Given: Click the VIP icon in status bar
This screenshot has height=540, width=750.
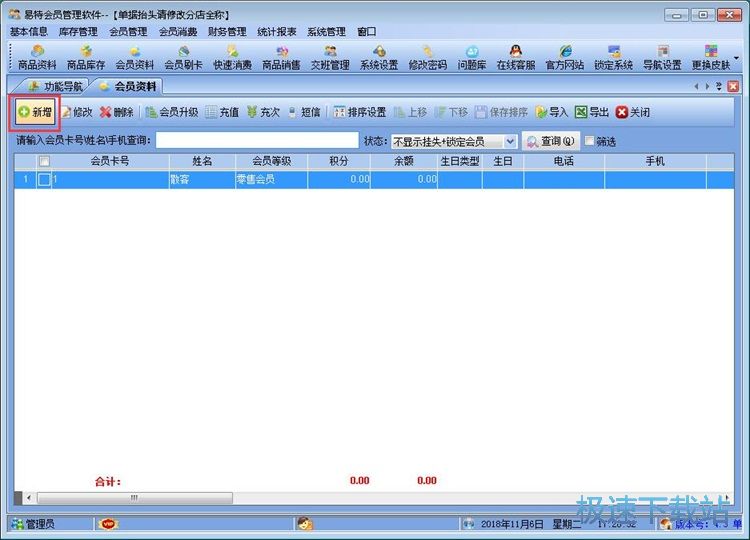Looking at the screenshot, I should click(x=108, y=524).
